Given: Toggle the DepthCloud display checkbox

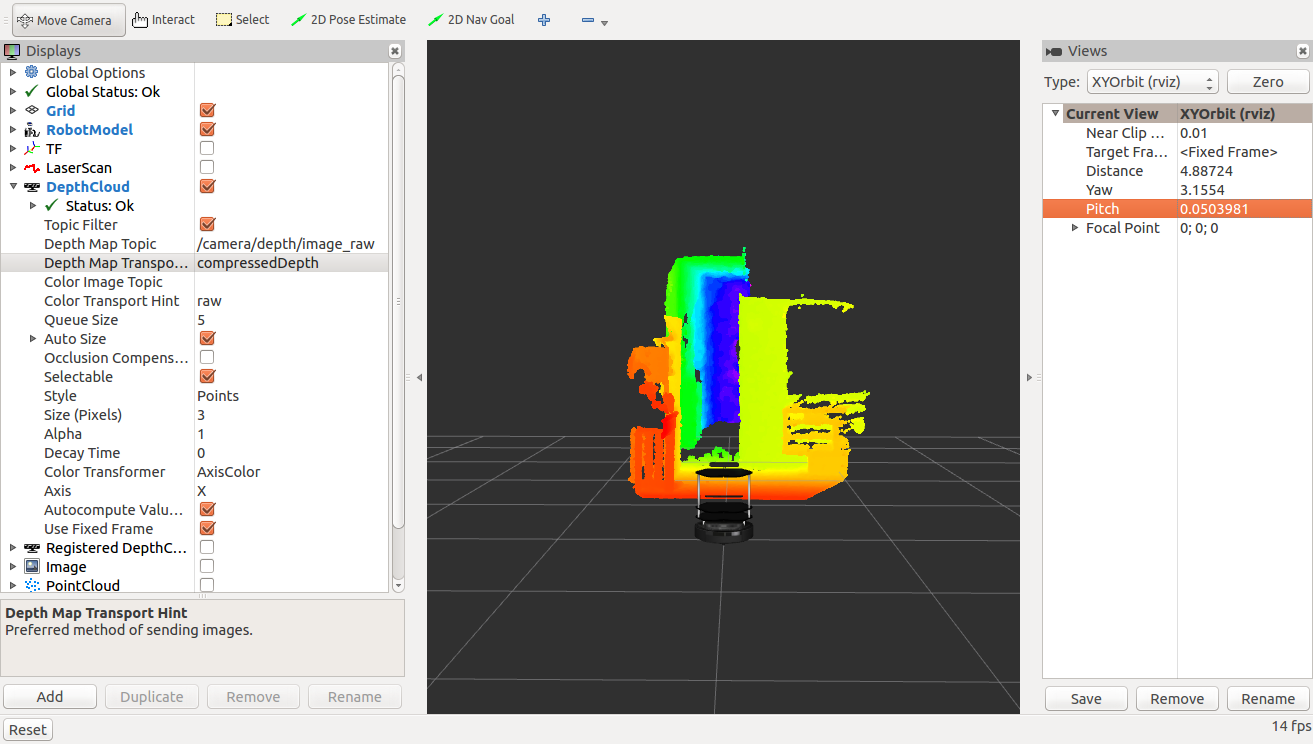Looking at the screenshot, I should [207, 186].
